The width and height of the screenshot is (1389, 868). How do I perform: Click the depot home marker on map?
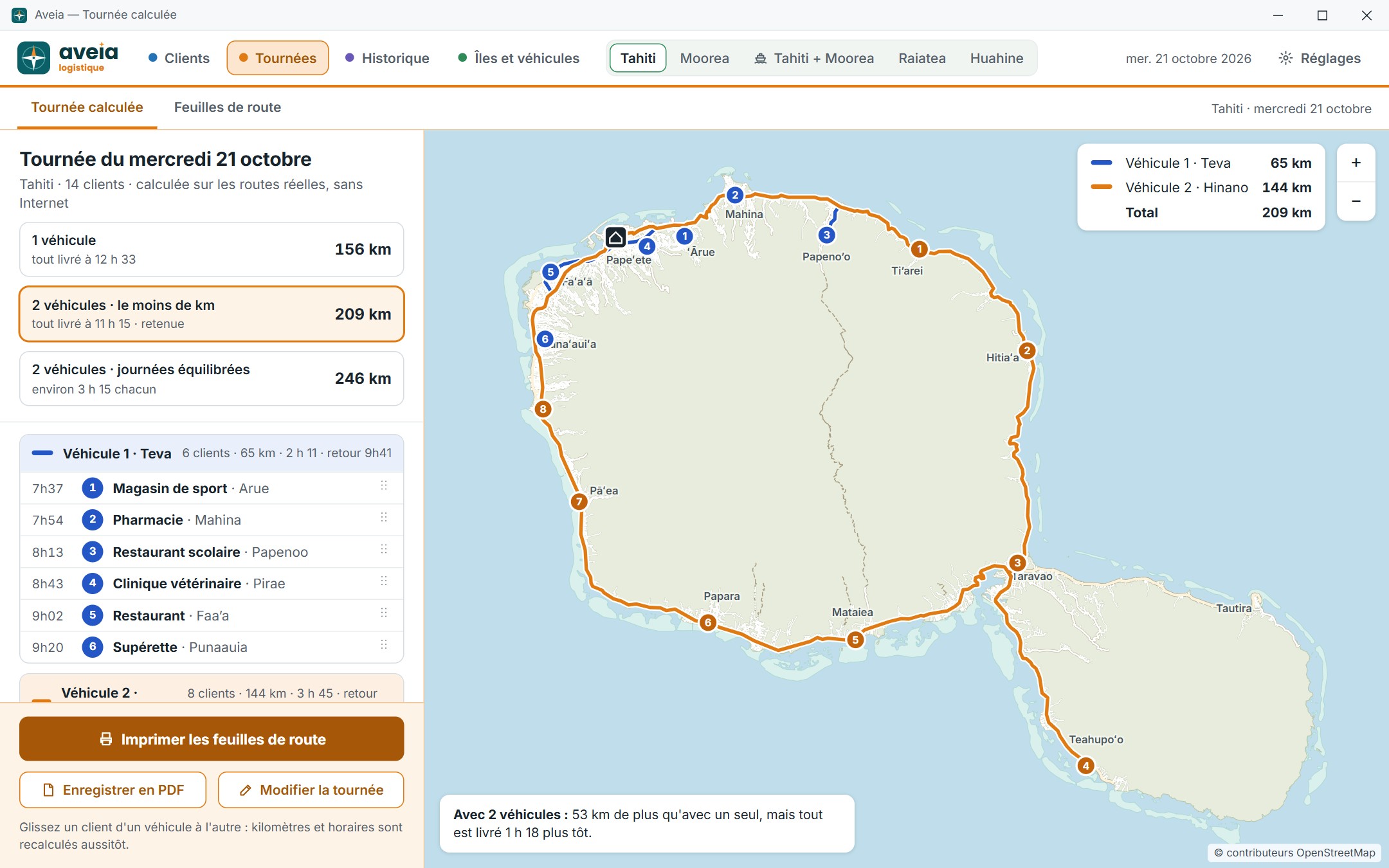click(615, 237)
